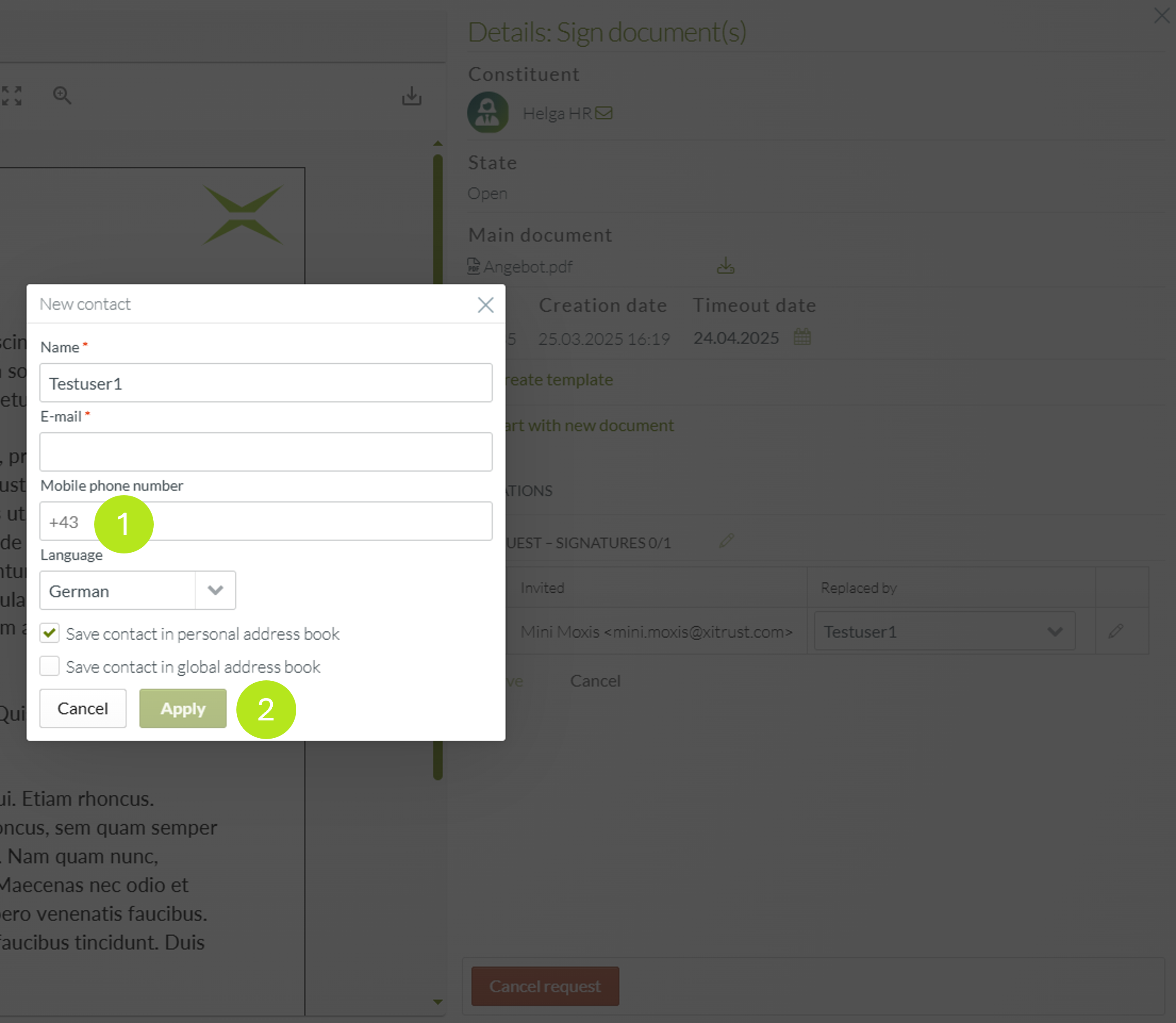Click the Name field containing Testuser1
The width and height of the screenshot is (1176, 1023).
265,383
